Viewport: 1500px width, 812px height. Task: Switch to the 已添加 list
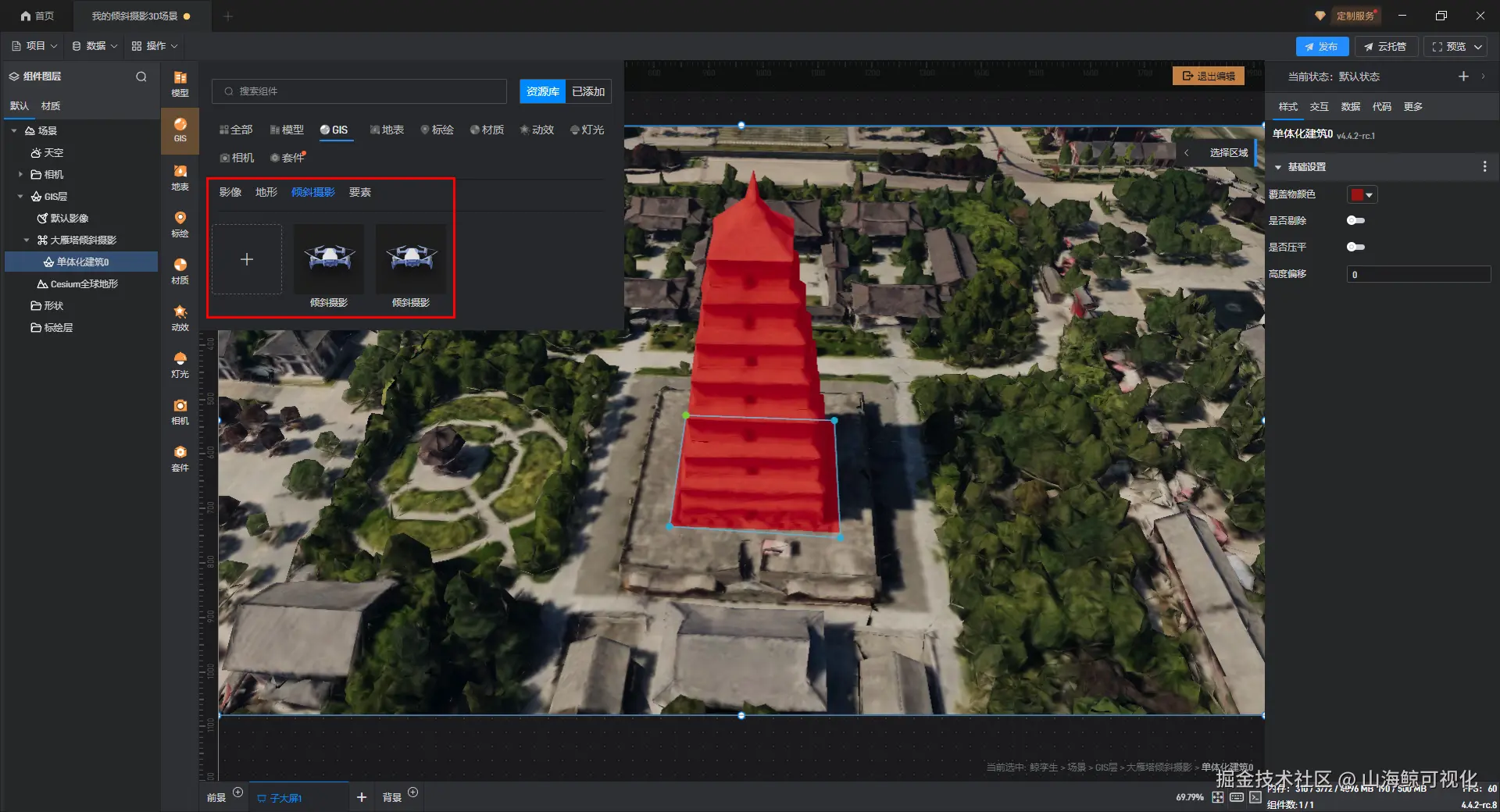pos(588,91)
